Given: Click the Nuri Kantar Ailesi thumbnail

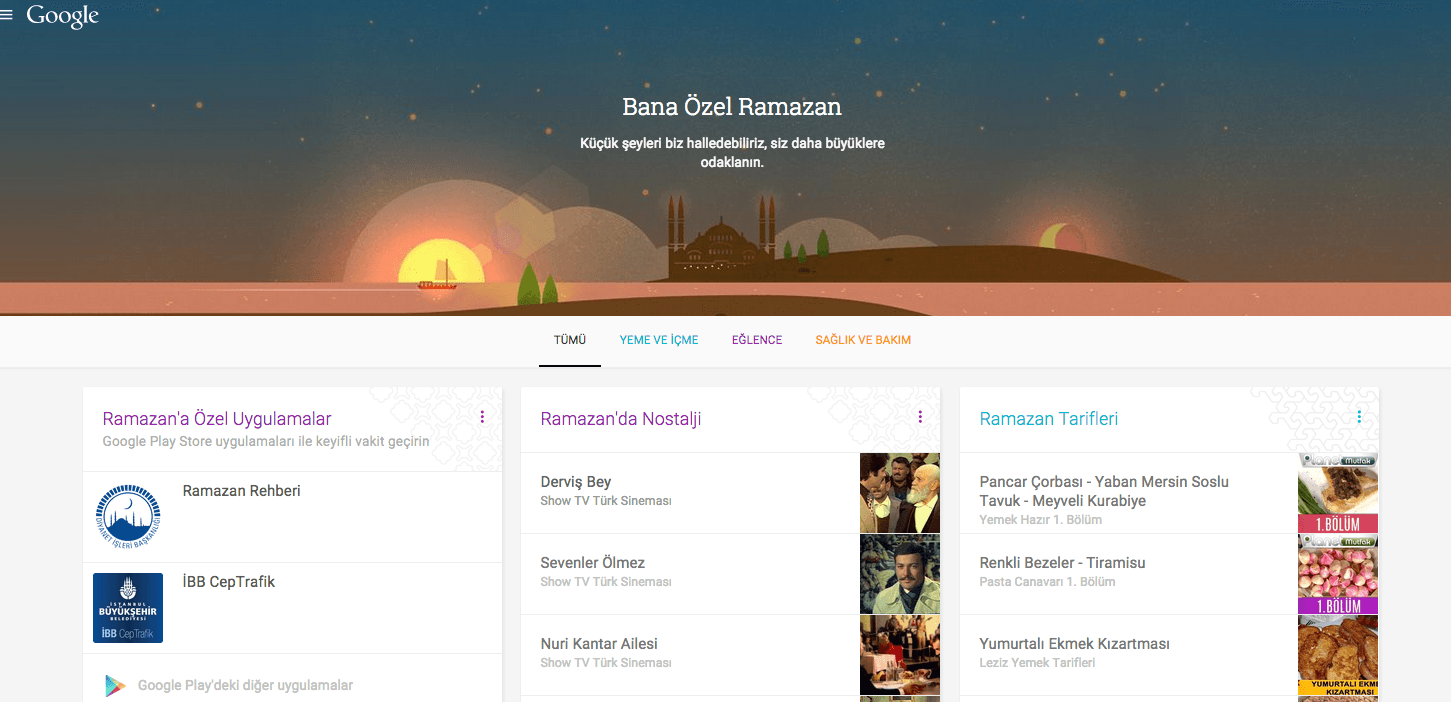Looking at the screenshot, I should coord(899,655).
